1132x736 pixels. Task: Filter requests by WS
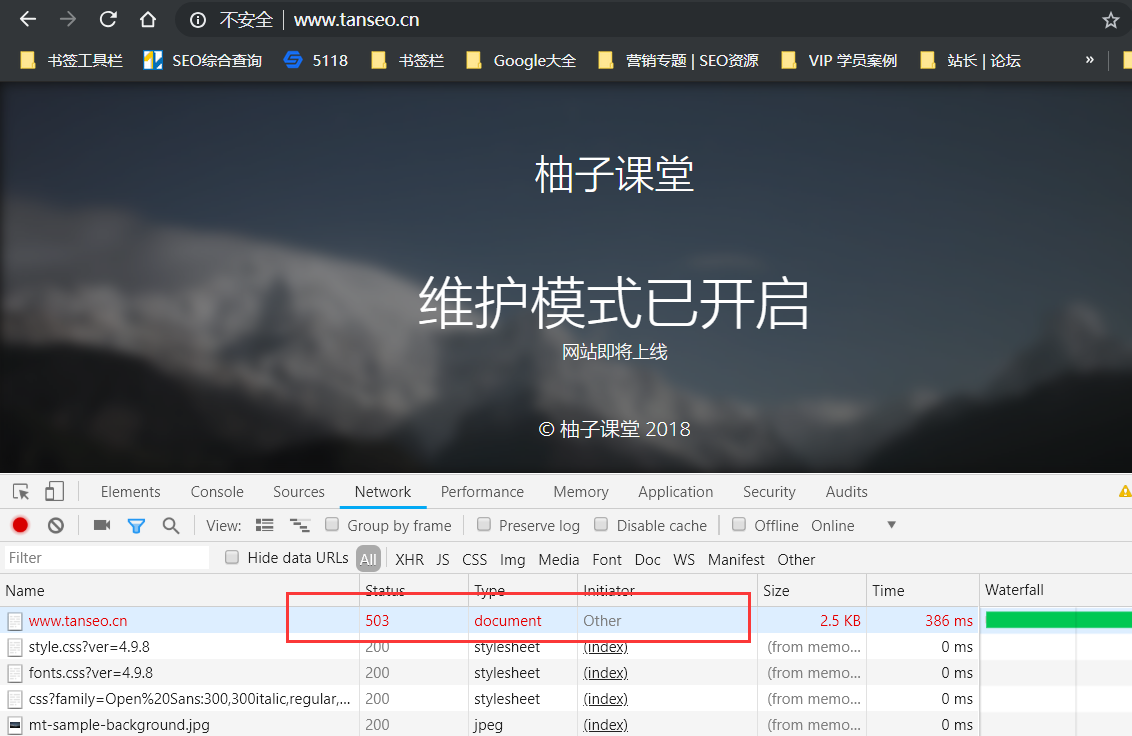point(684,560)
